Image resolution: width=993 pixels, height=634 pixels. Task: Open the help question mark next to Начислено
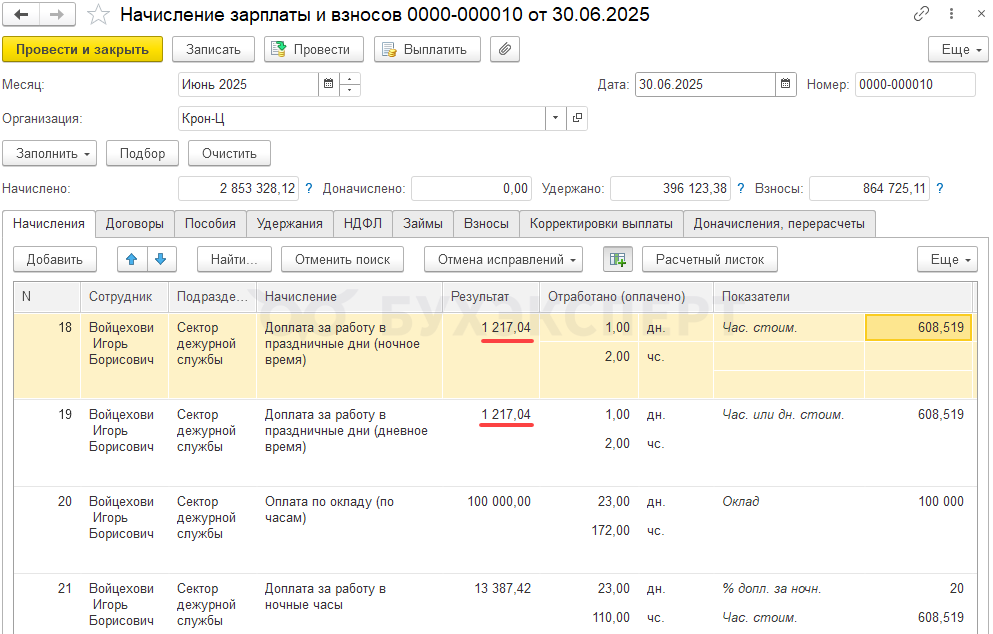[x=309, y=188]
